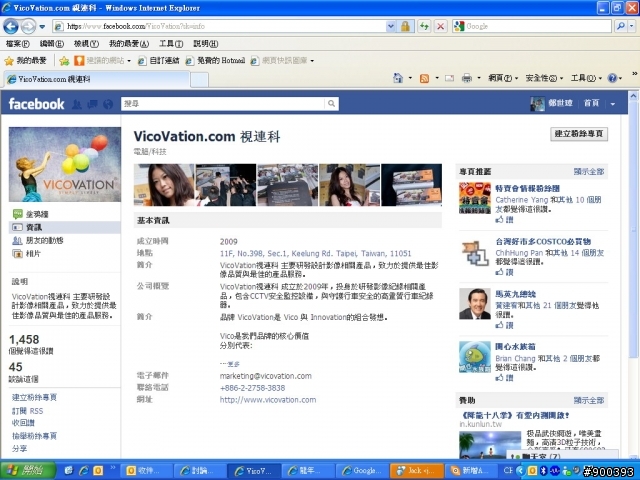Click the add to favorites bar star icon
The width and height of the screenshot is (640, 480).
pyautogui.click(x=64, y=61)
